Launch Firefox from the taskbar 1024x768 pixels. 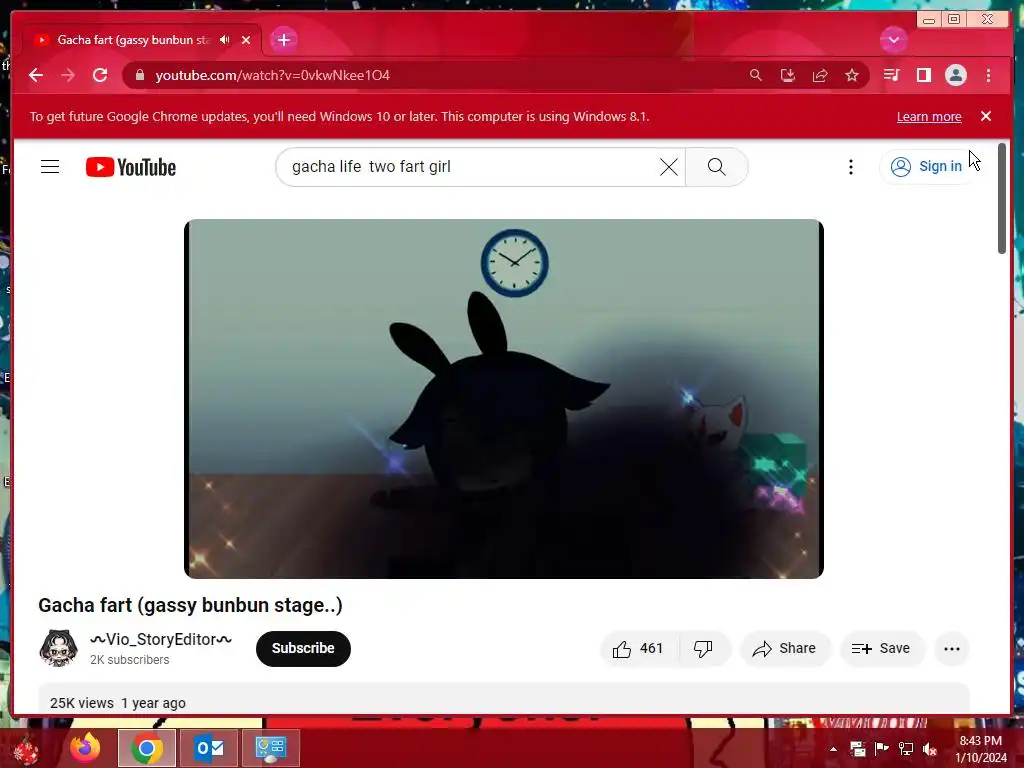86,748
